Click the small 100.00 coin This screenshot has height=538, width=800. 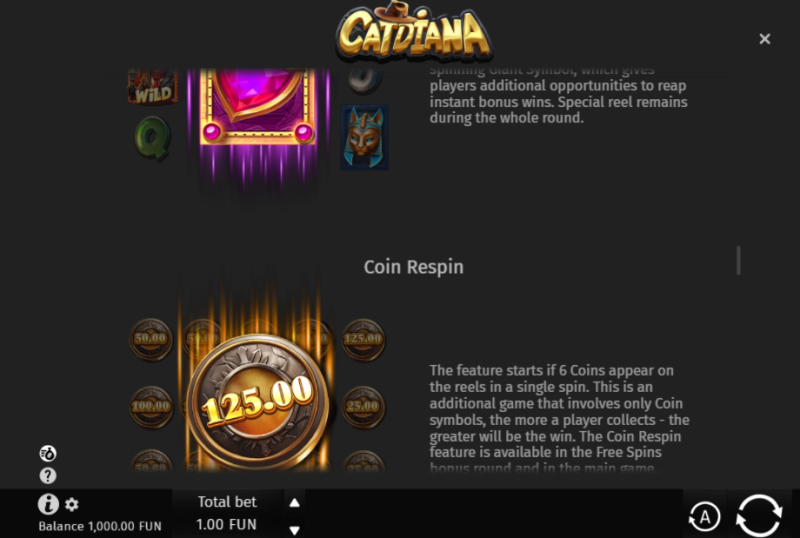(x=151, y=407)
